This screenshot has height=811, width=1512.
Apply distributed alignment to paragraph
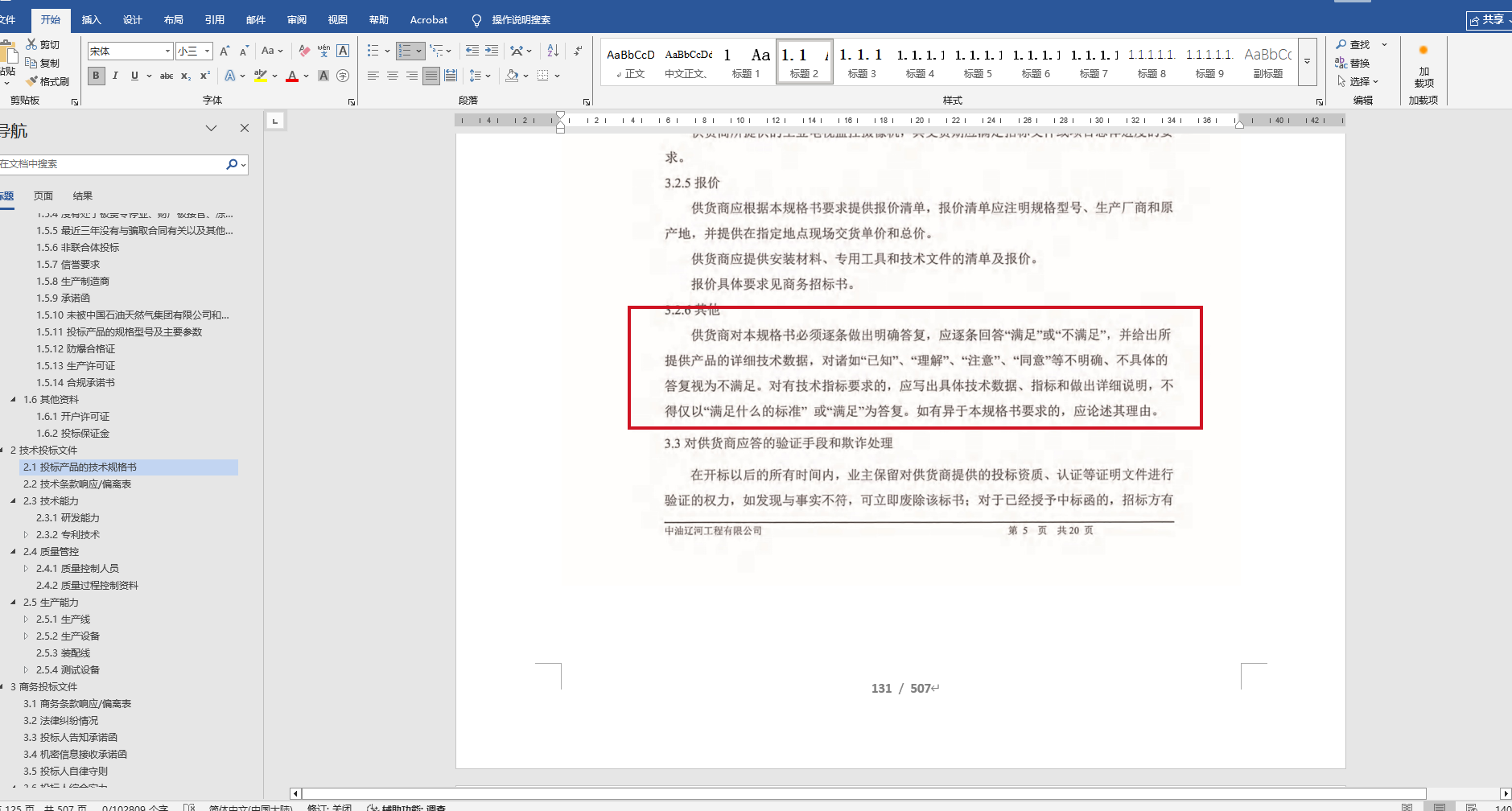point(451,76)
